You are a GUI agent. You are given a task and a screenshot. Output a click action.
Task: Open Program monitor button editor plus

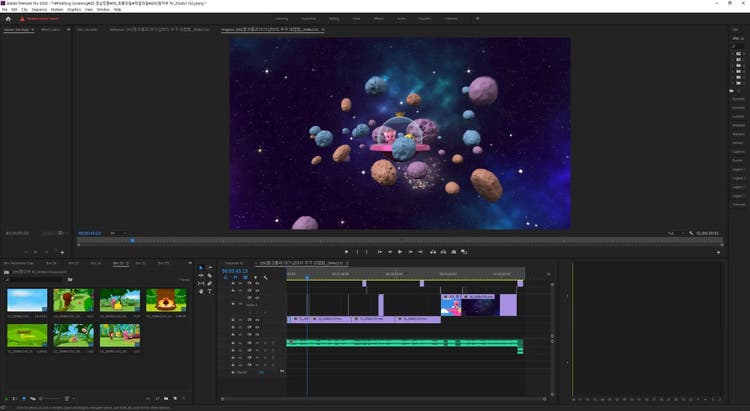tap(718, 252)
